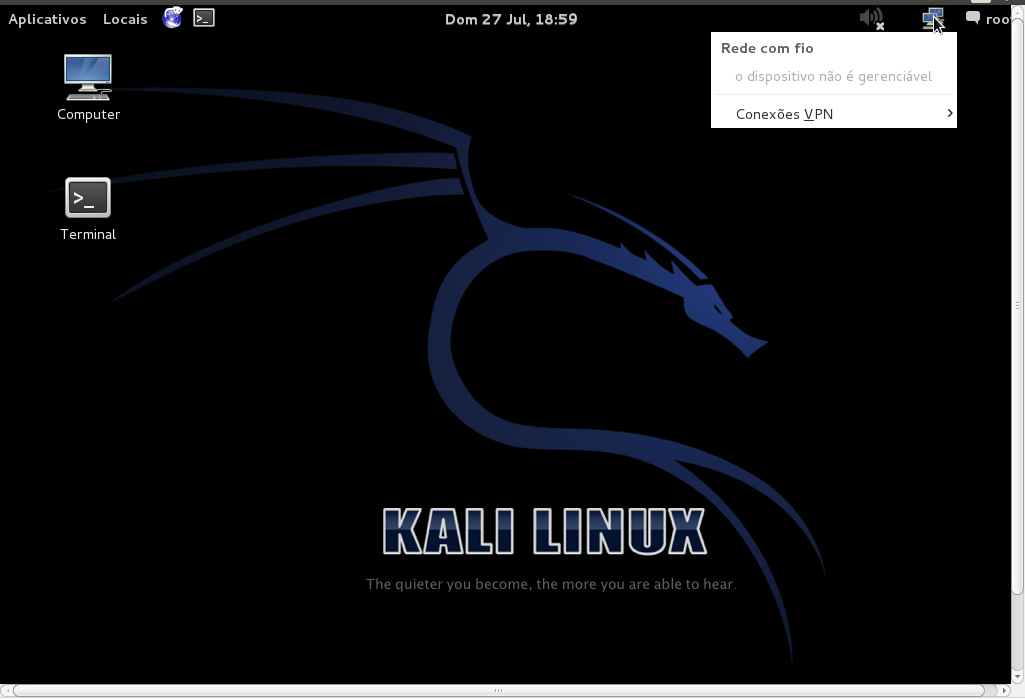Select the Computer desktop icon
This screenshot has width=1025, height=699.
point(88,87)
